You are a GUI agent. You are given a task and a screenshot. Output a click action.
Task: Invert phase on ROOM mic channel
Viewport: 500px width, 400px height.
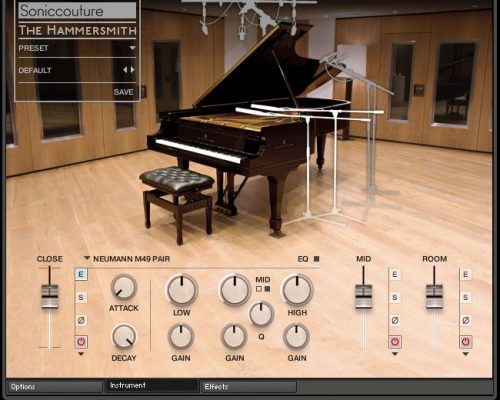[x=466, y=320]
